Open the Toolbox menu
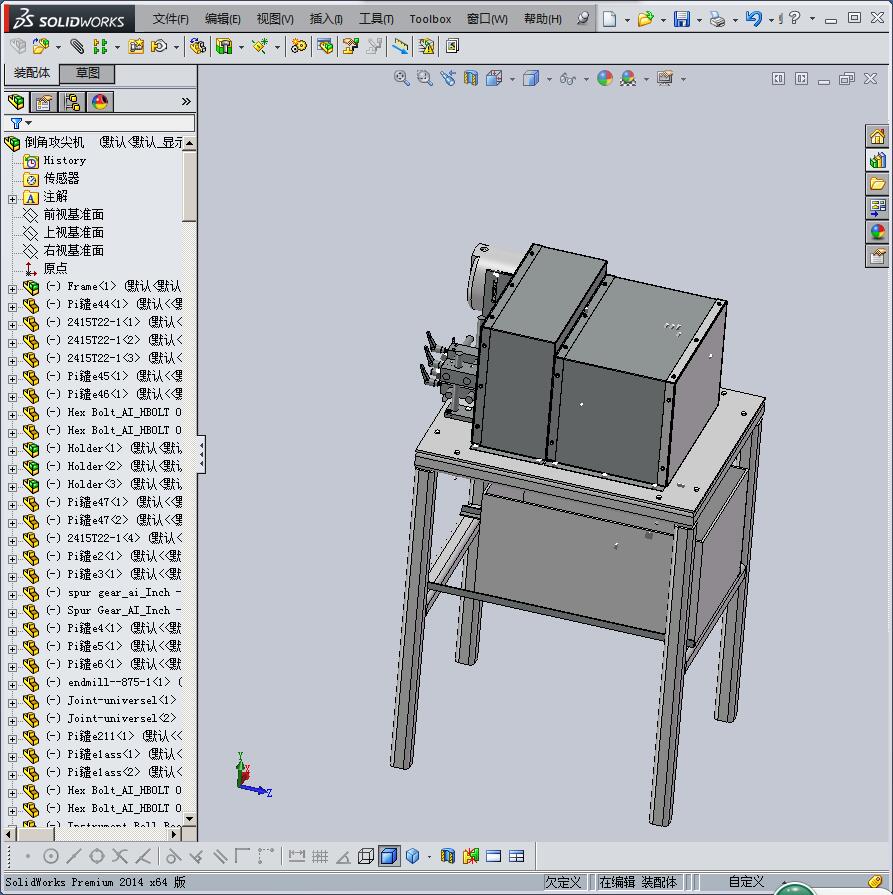Image resolution: width=893 pixels, height=895 pixels. pos(430,19)
